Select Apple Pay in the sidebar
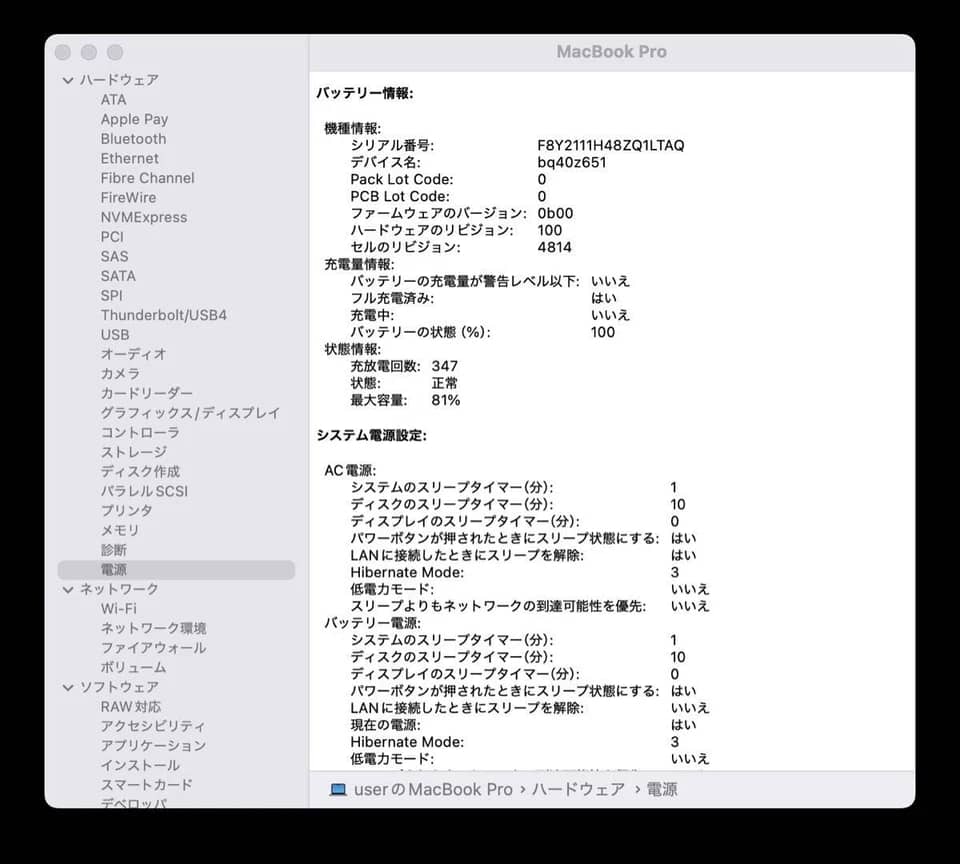Viewport: 960px width, 864px height. click(x=134, y=119)
